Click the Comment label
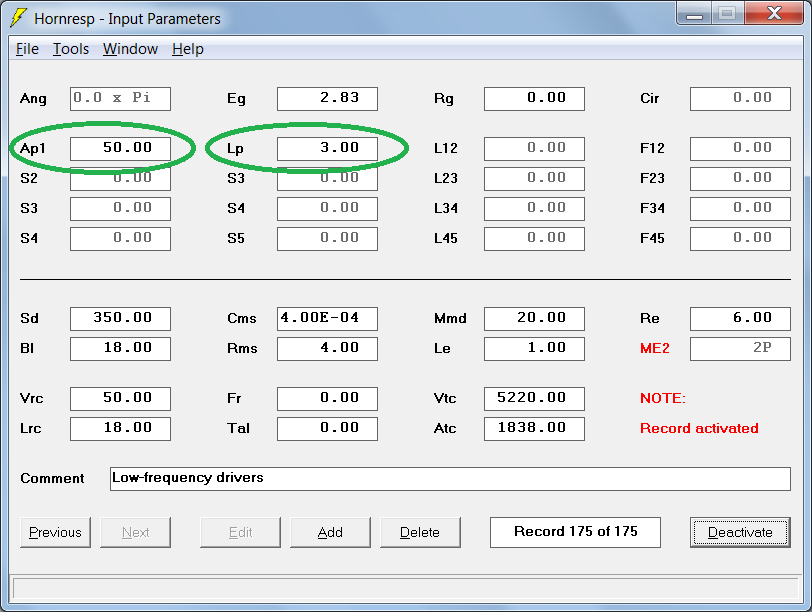The image size is (812, 612). (52, 478)
